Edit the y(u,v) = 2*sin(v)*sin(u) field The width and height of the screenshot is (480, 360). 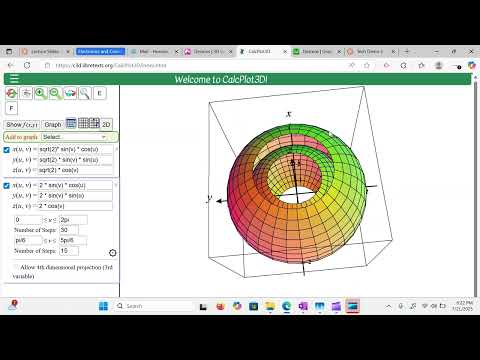(x=75, y=195)
